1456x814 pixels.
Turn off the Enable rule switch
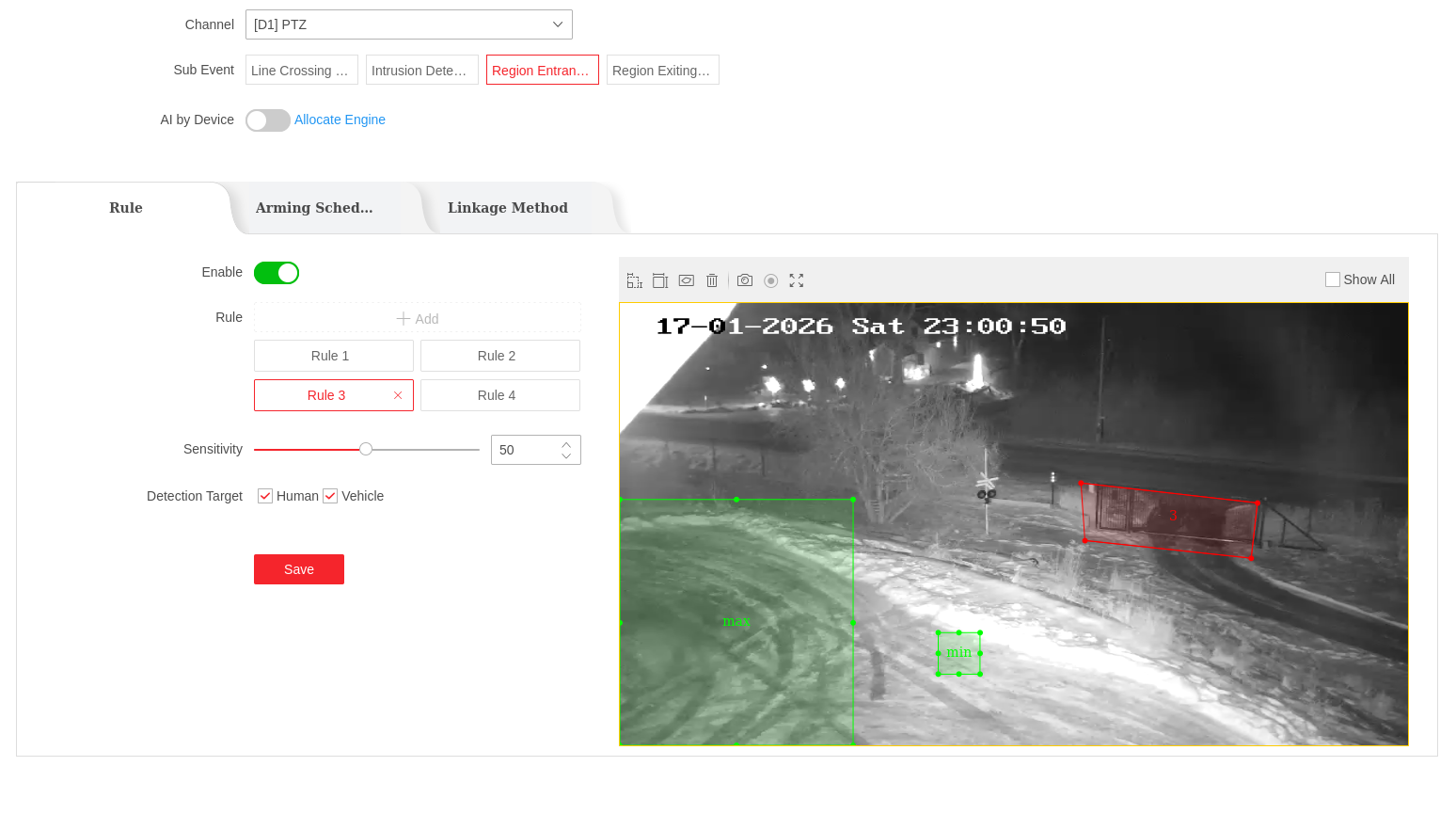[277, 273]
